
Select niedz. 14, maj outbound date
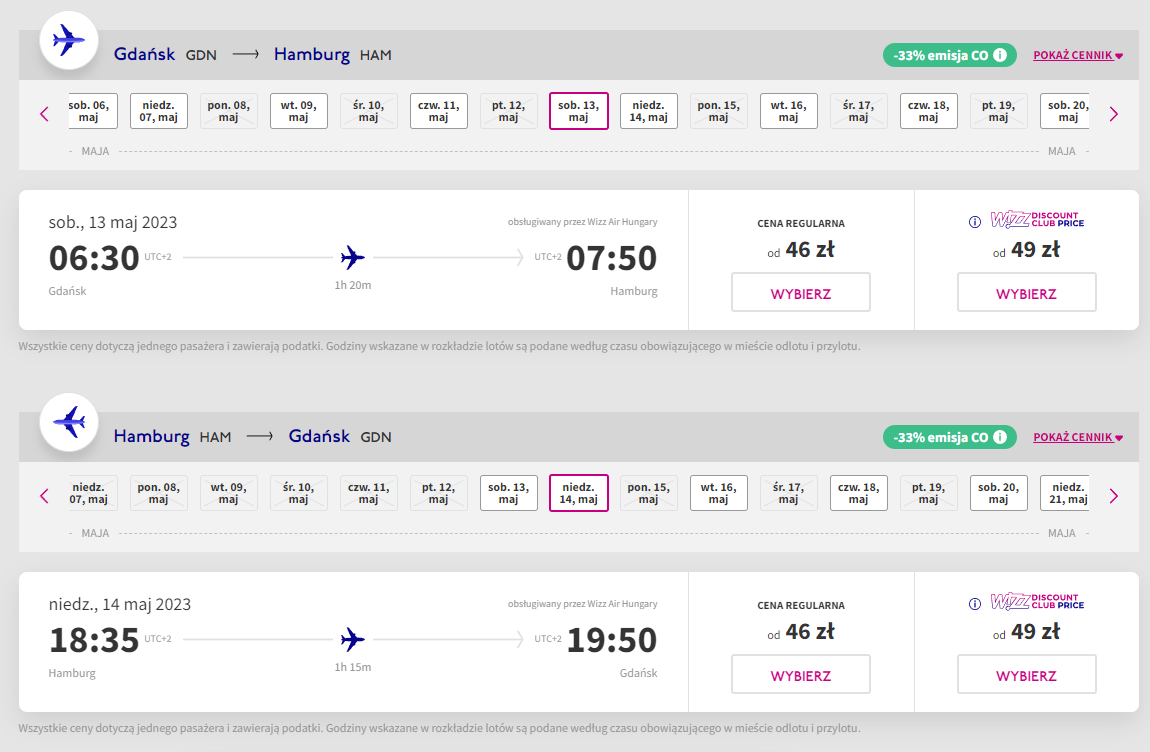[x=648, y=111]
